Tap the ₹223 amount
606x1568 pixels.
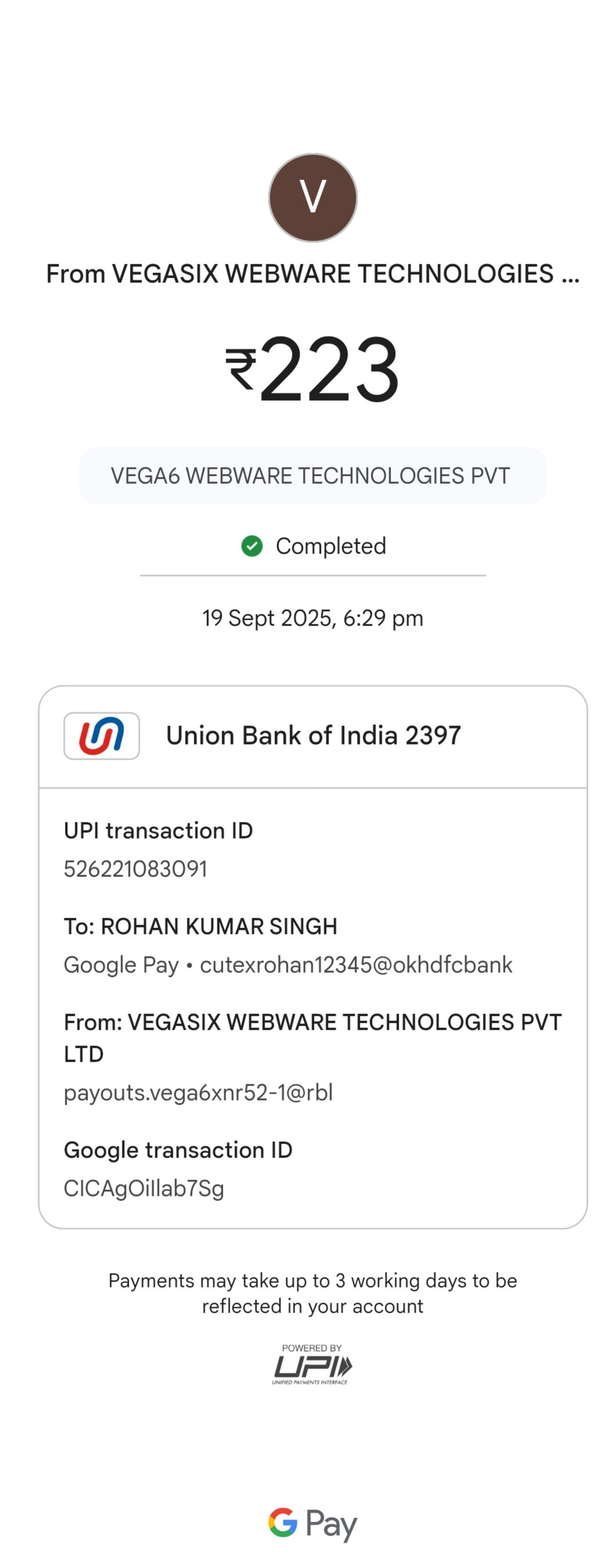click(x=329, y=369)
